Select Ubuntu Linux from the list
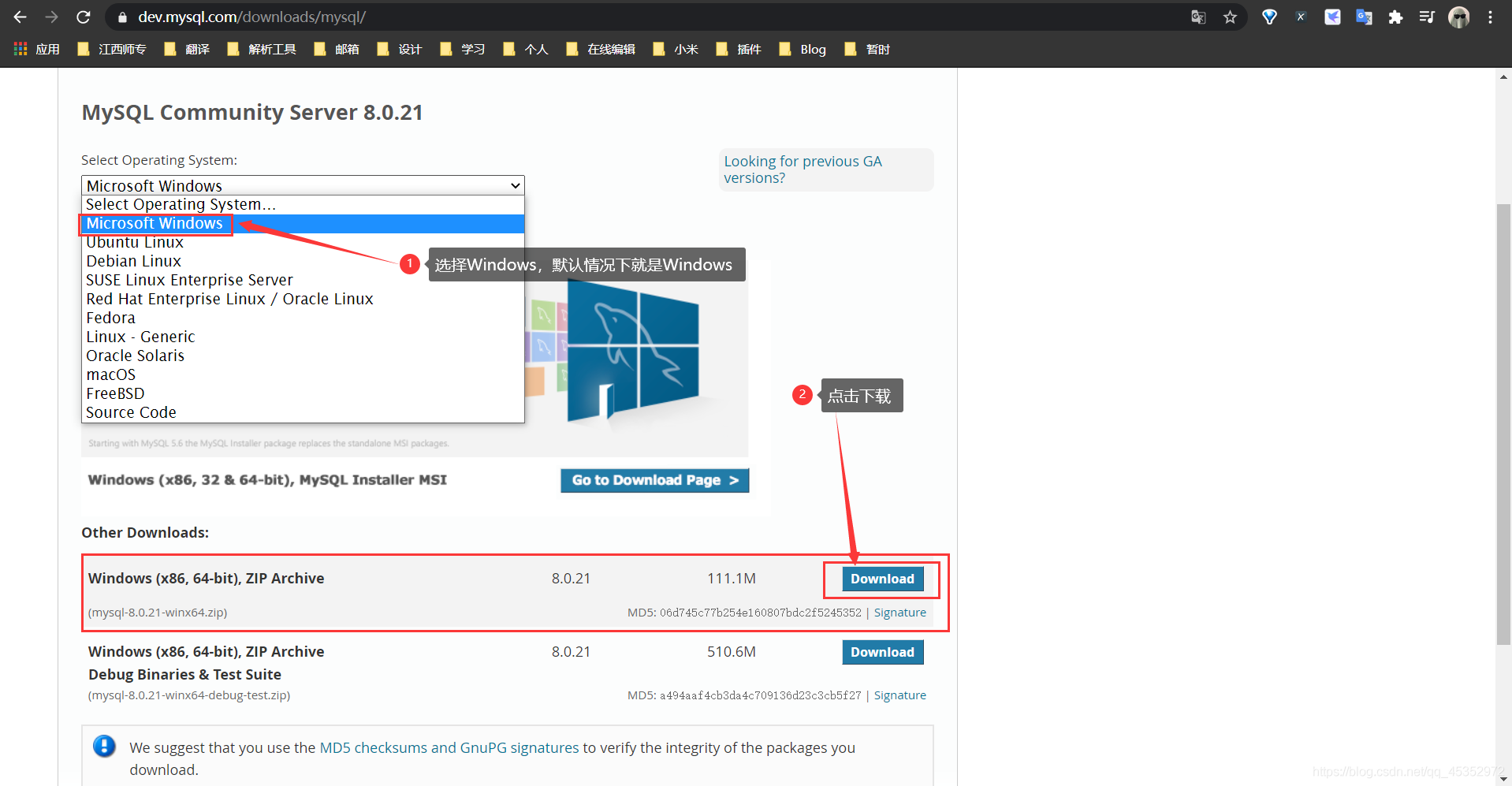 [x=303, y=242]
